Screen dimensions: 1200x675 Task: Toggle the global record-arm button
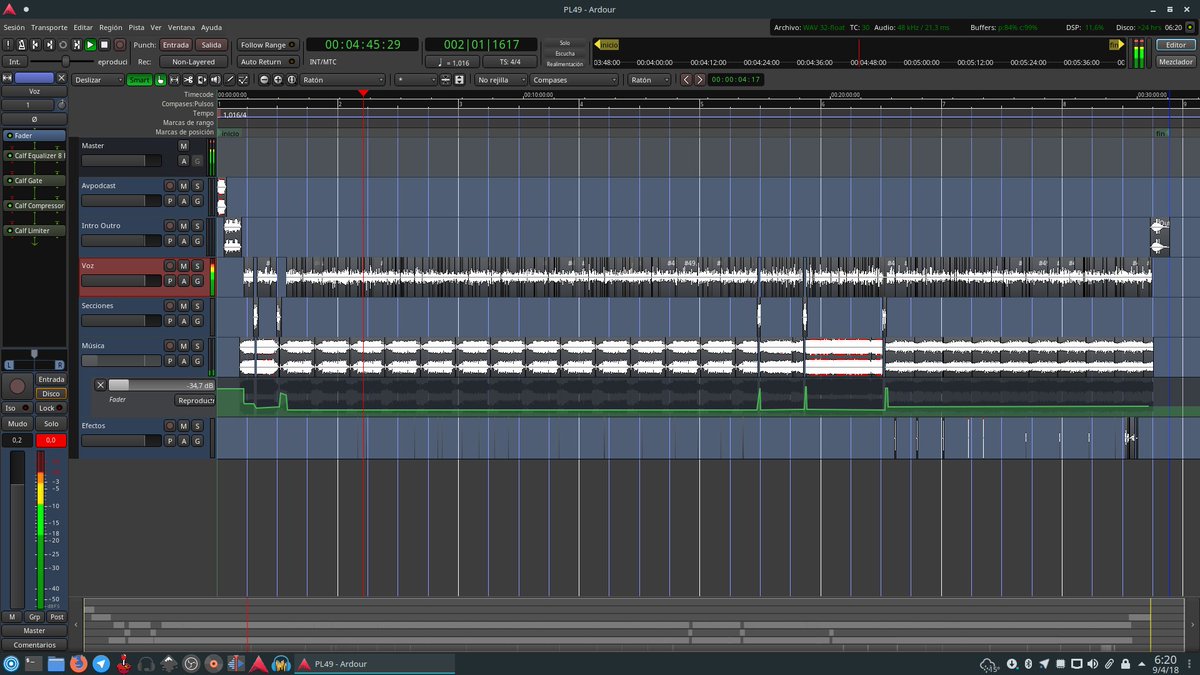[x=120, y=45]
